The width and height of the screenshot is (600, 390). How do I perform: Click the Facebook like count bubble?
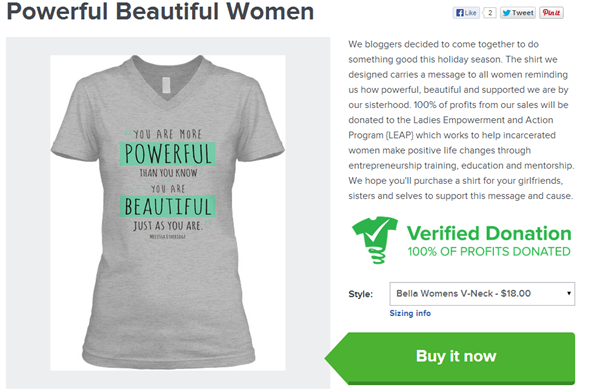coord(489,13)
